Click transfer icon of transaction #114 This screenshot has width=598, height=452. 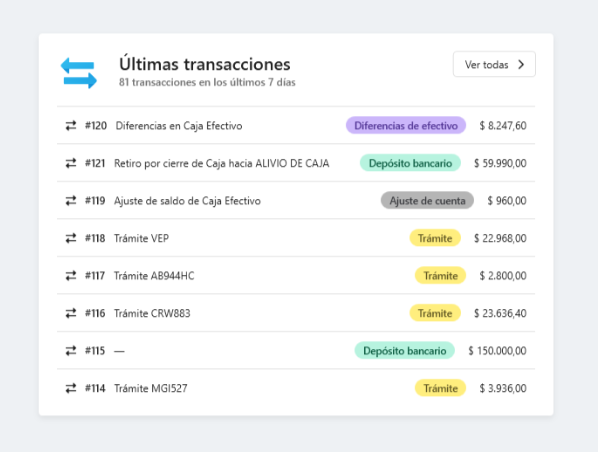[71, 388]
